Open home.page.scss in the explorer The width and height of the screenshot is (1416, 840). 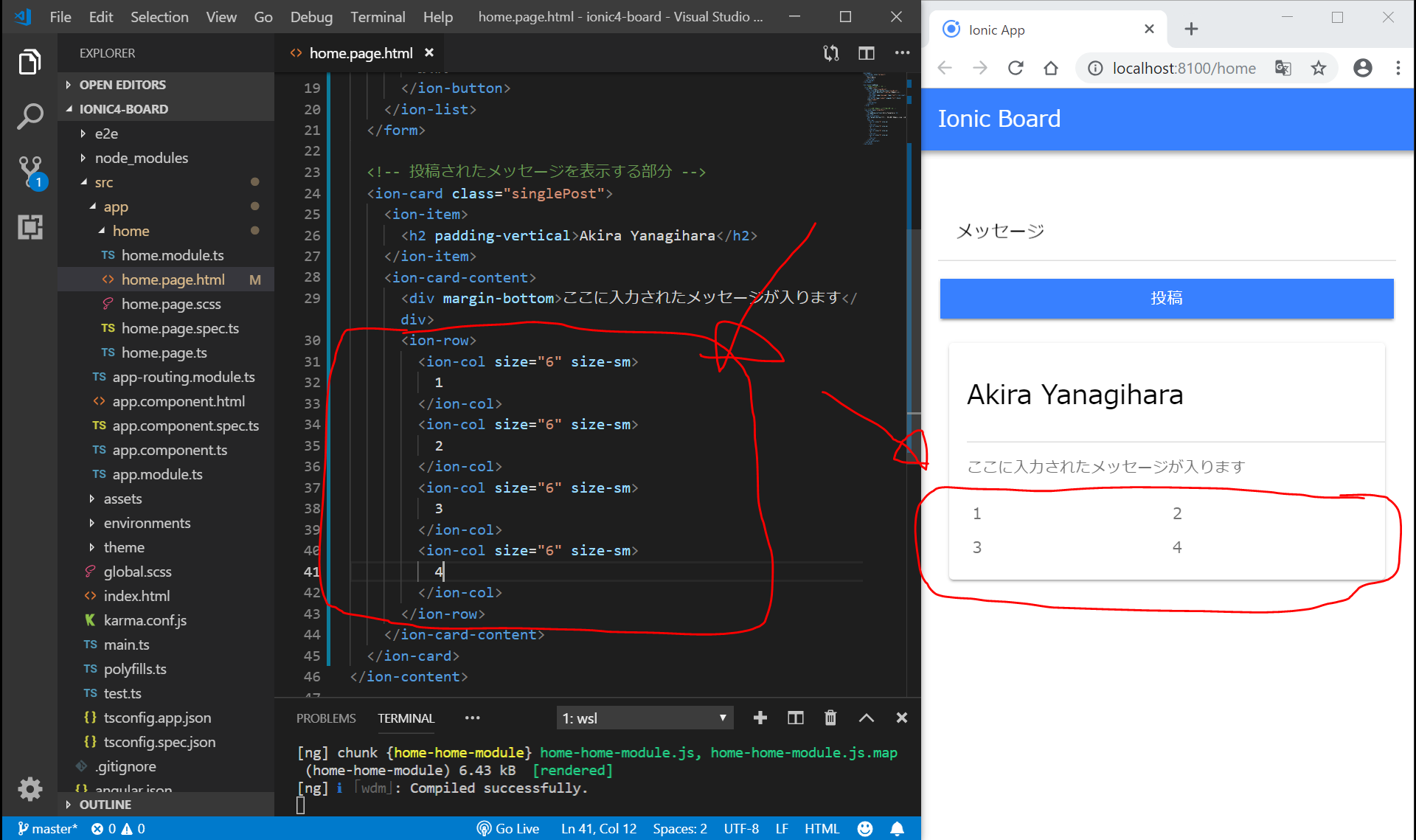[170, 304]
